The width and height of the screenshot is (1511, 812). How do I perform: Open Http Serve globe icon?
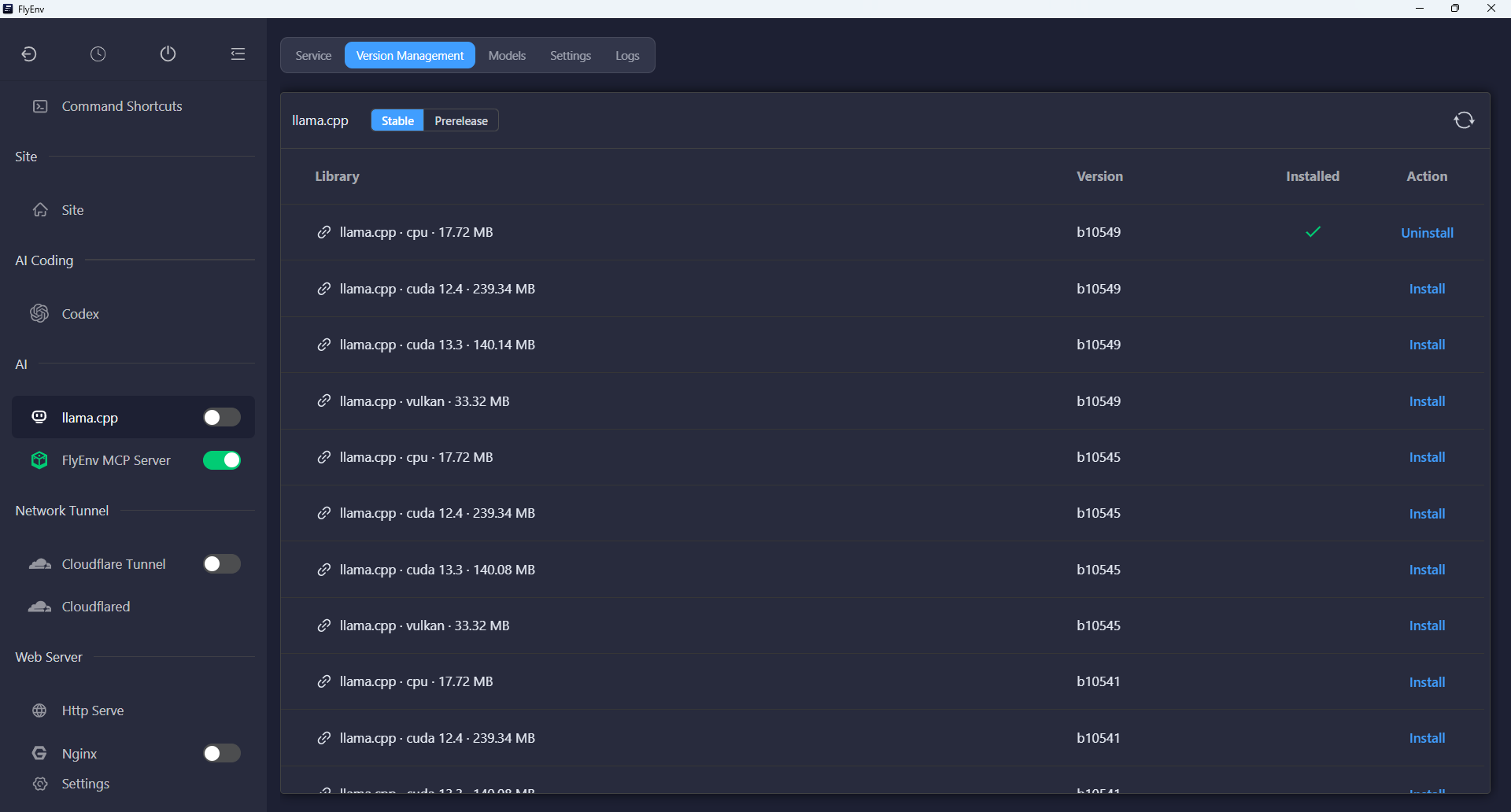tap(40, 710)
